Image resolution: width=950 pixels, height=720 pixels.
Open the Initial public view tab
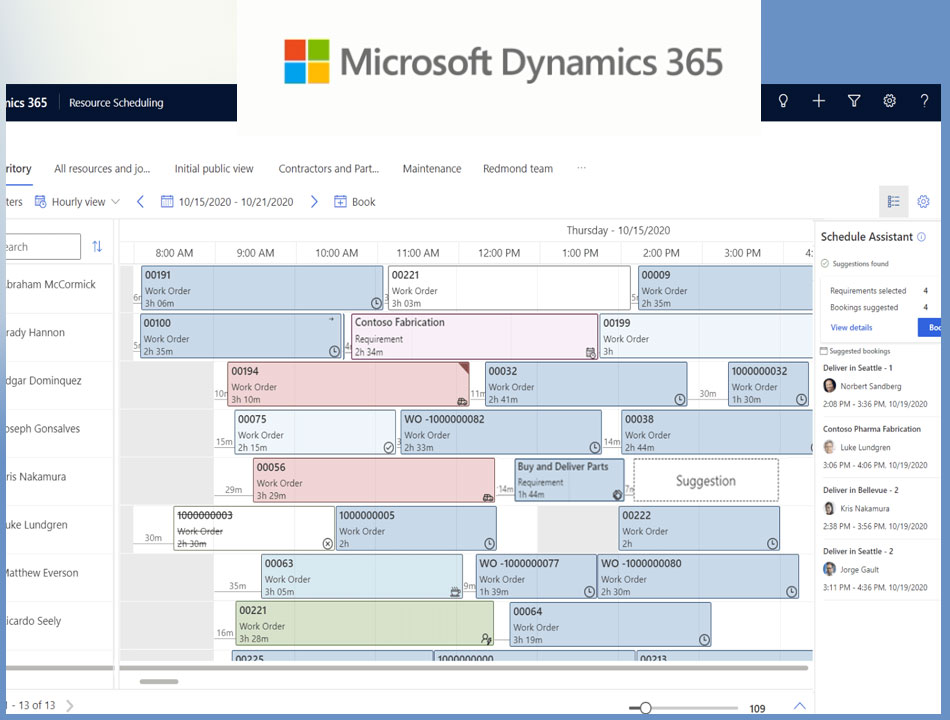click(214, 168)
